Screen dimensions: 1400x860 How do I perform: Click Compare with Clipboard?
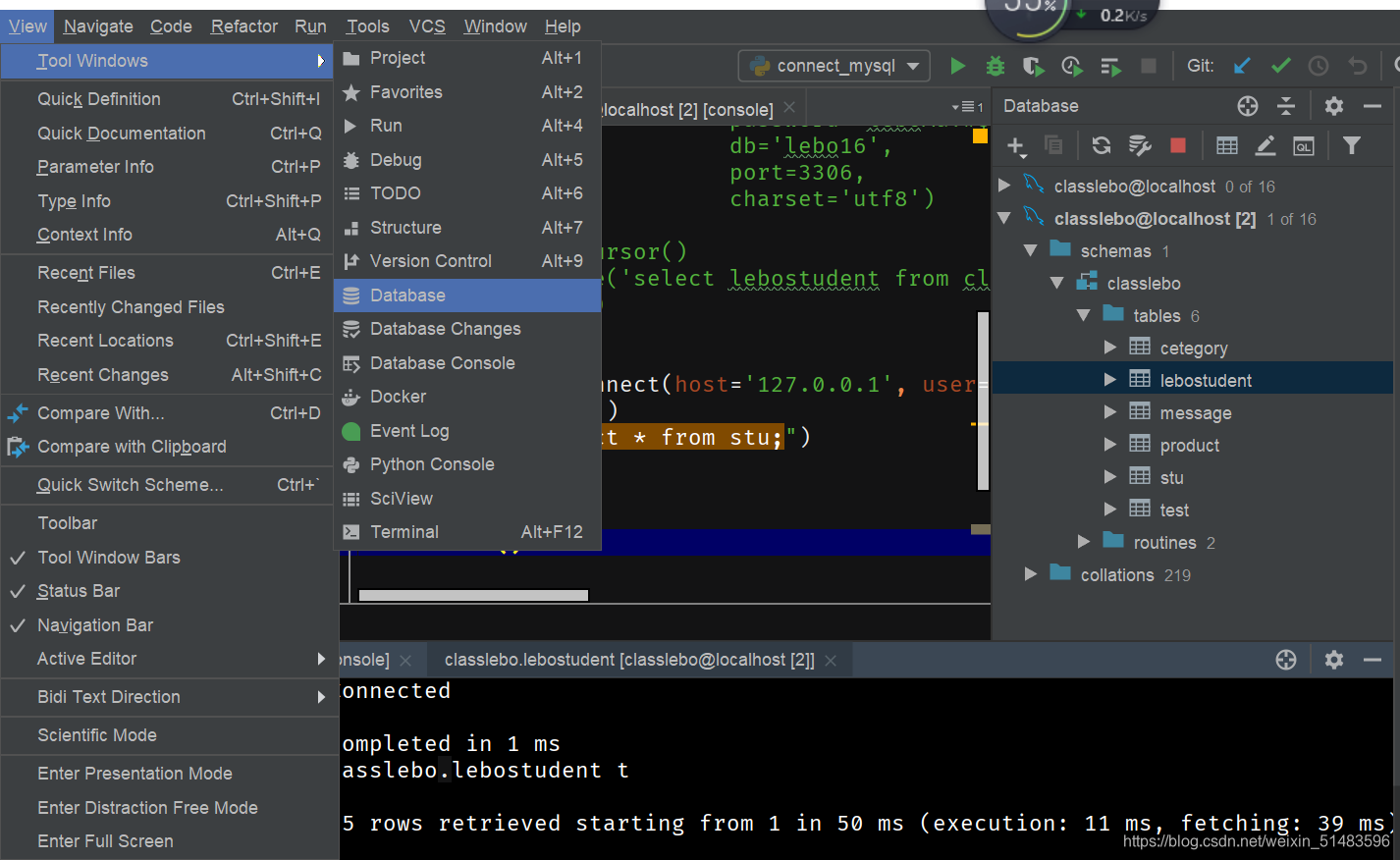point(169,447)
